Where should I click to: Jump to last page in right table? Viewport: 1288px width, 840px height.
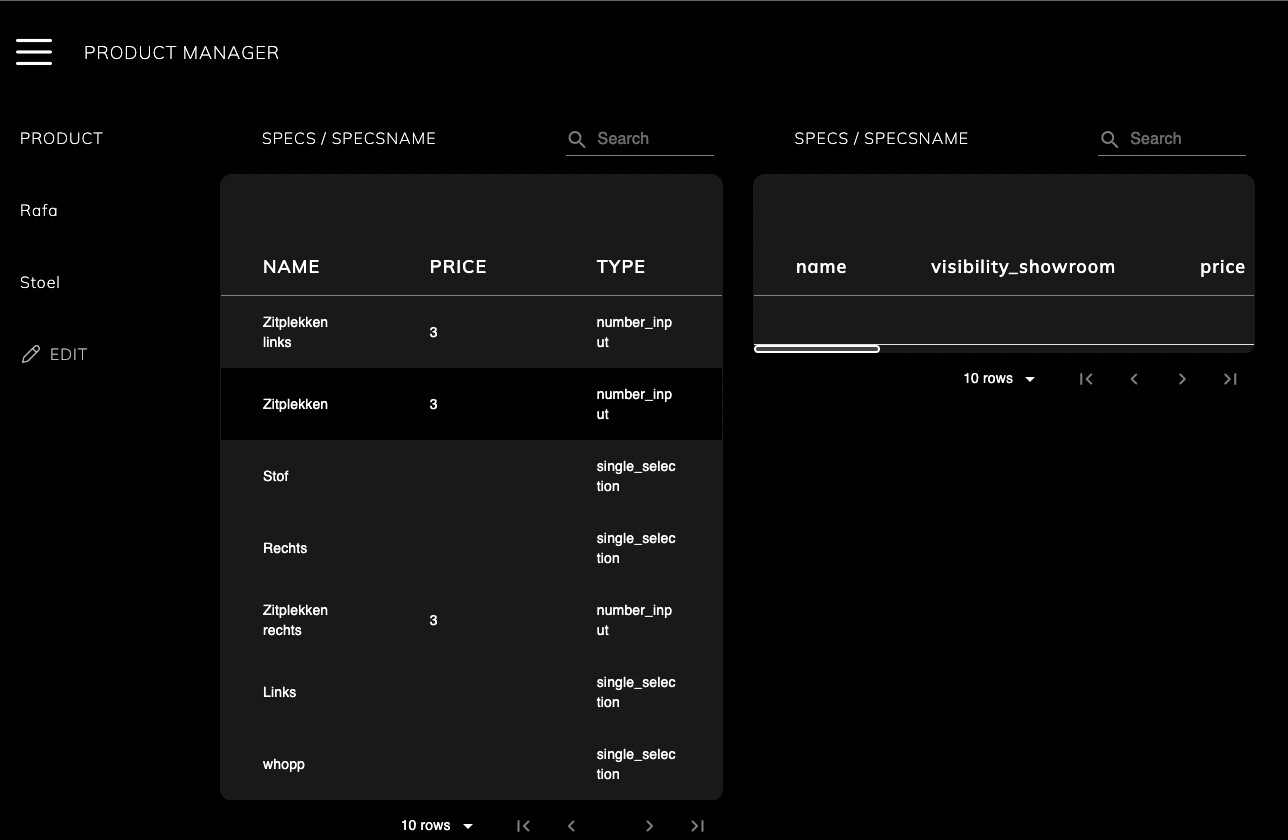(1230, 379)
